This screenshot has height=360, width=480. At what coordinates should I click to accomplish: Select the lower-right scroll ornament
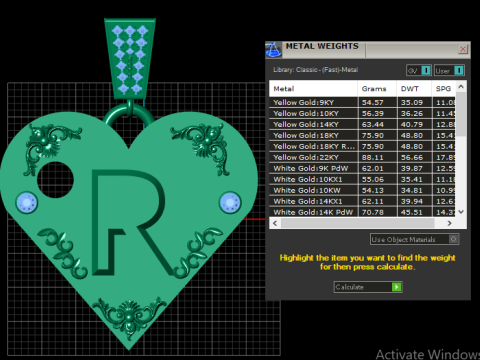click(x=197, y=252)
